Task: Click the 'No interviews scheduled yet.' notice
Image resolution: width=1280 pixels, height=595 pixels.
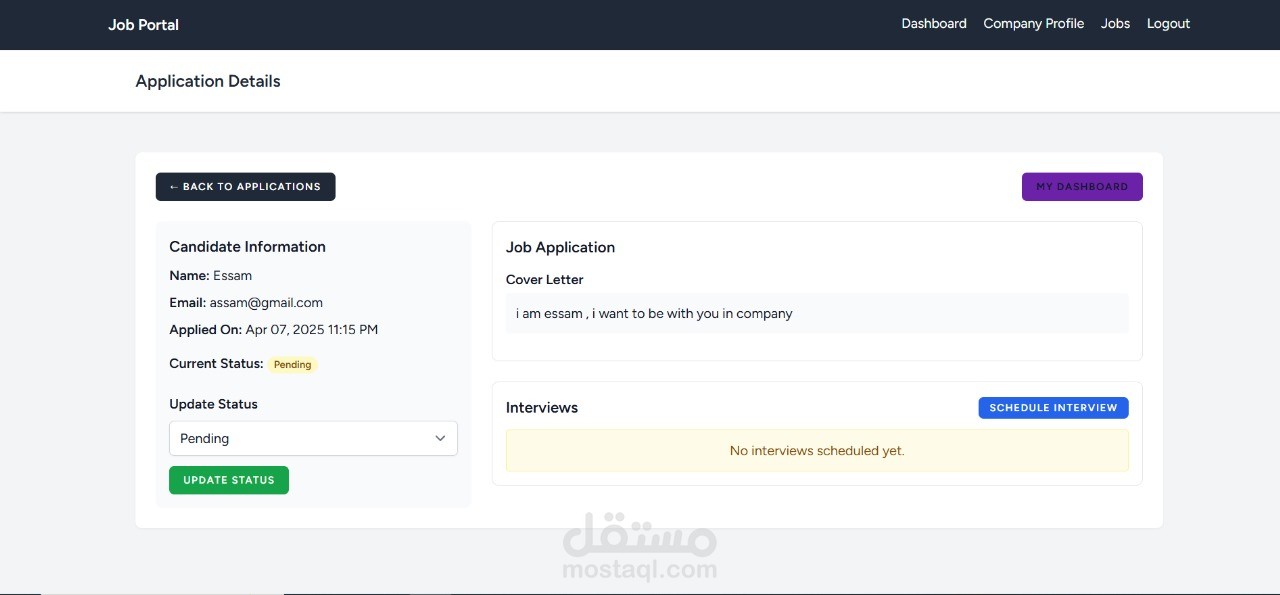Action: point(817,451)
